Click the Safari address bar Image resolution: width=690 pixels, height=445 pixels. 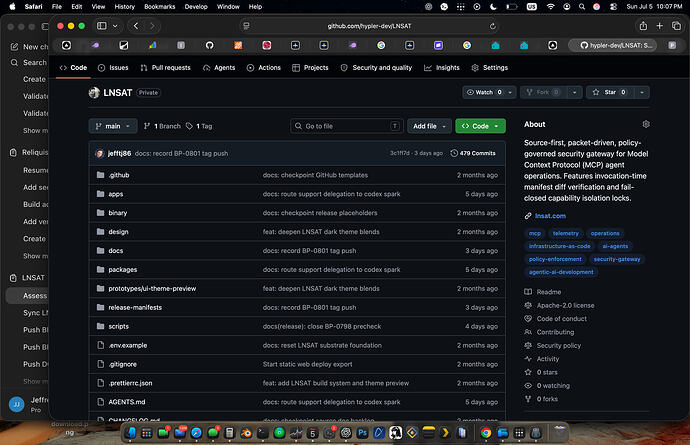369,26
